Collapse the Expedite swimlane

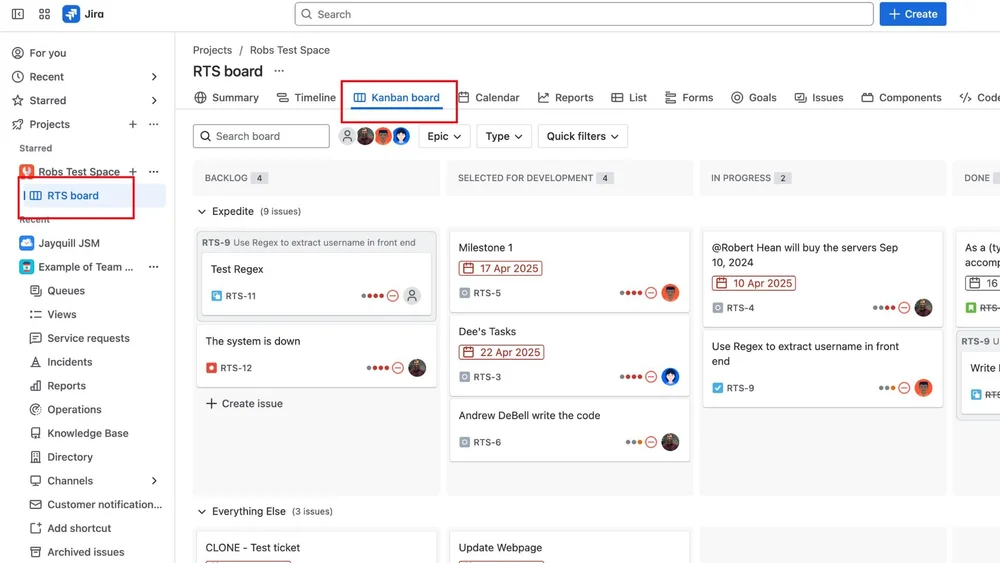(x=202, y=211)
